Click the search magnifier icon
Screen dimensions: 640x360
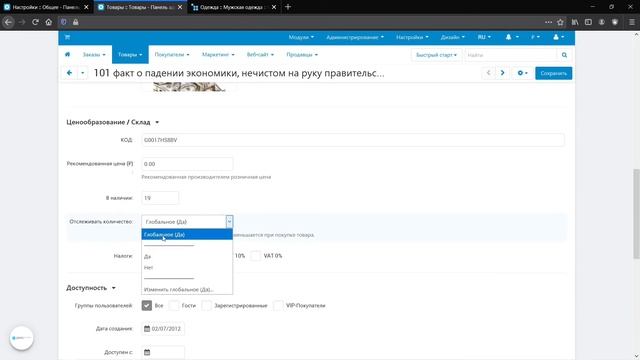pyautogui.click(x=564, y=55)
